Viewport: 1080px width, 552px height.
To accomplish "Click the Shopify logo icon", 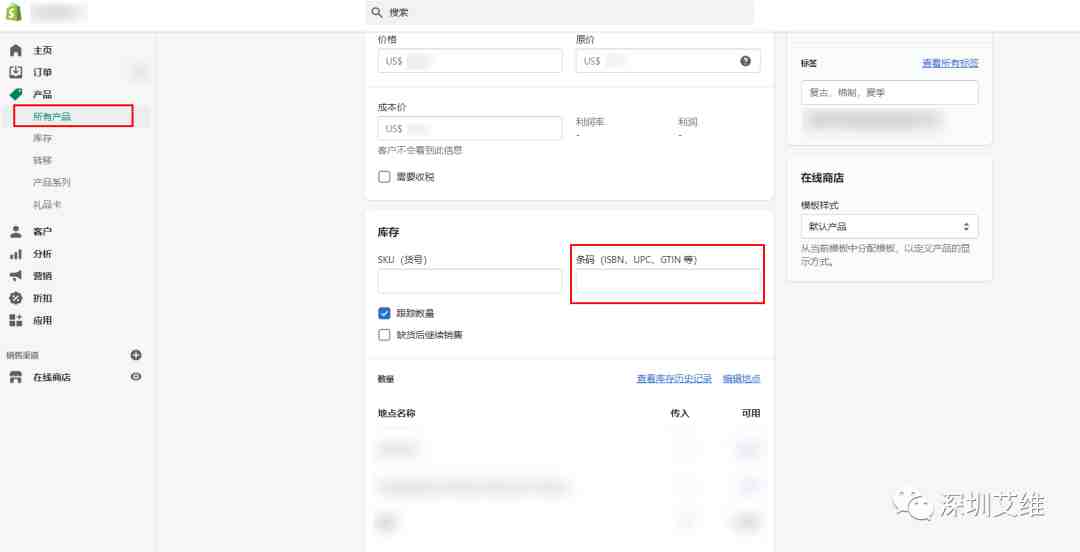I will click(x=14, y=12).
